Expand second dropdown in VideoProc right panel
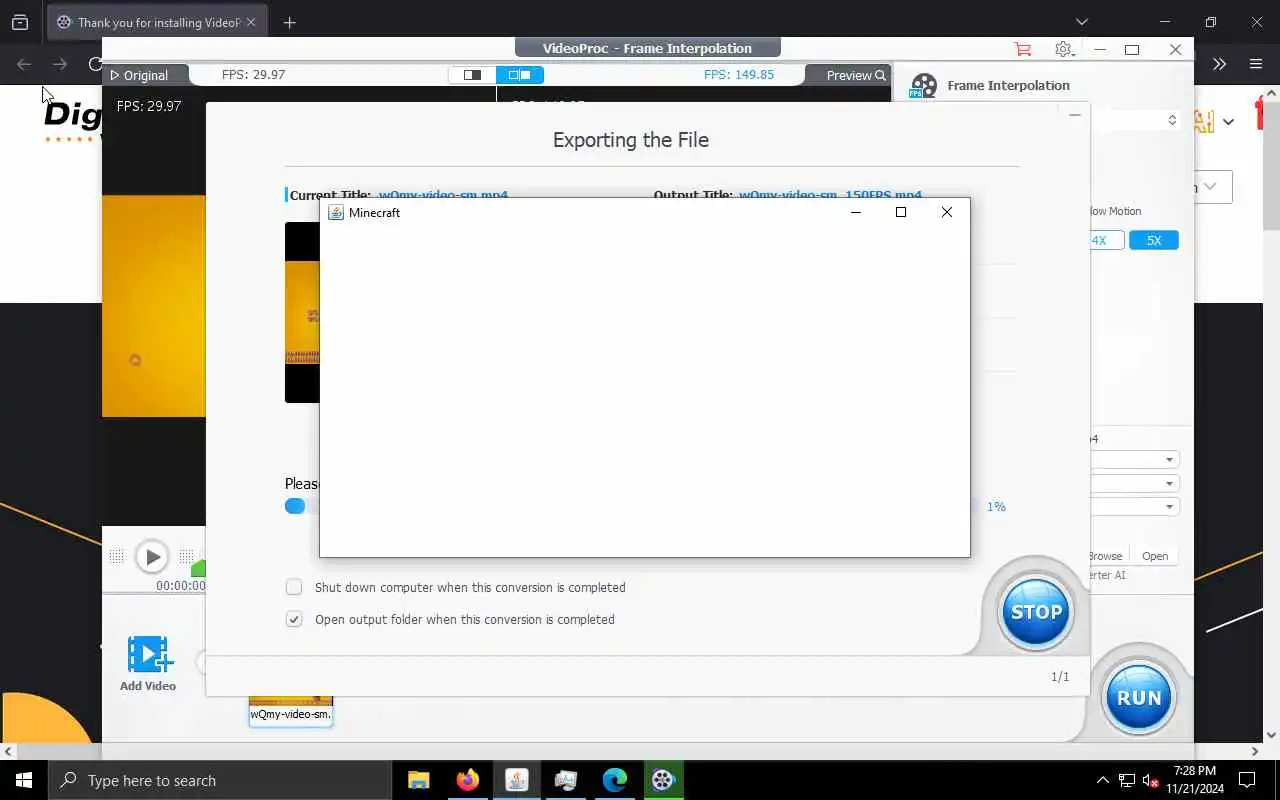The height and width of the screenshot is (800, 1280). pyautogui.click(x=1169, y=484)
